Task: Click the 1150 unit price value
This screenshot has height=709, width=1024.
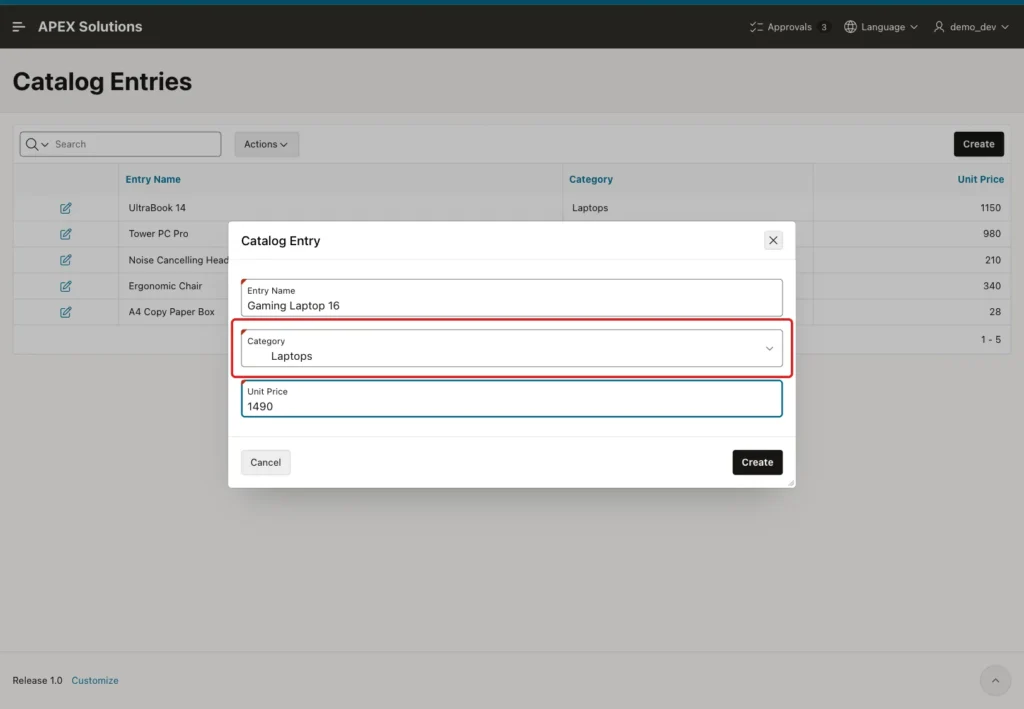Action: click(990, 208)
